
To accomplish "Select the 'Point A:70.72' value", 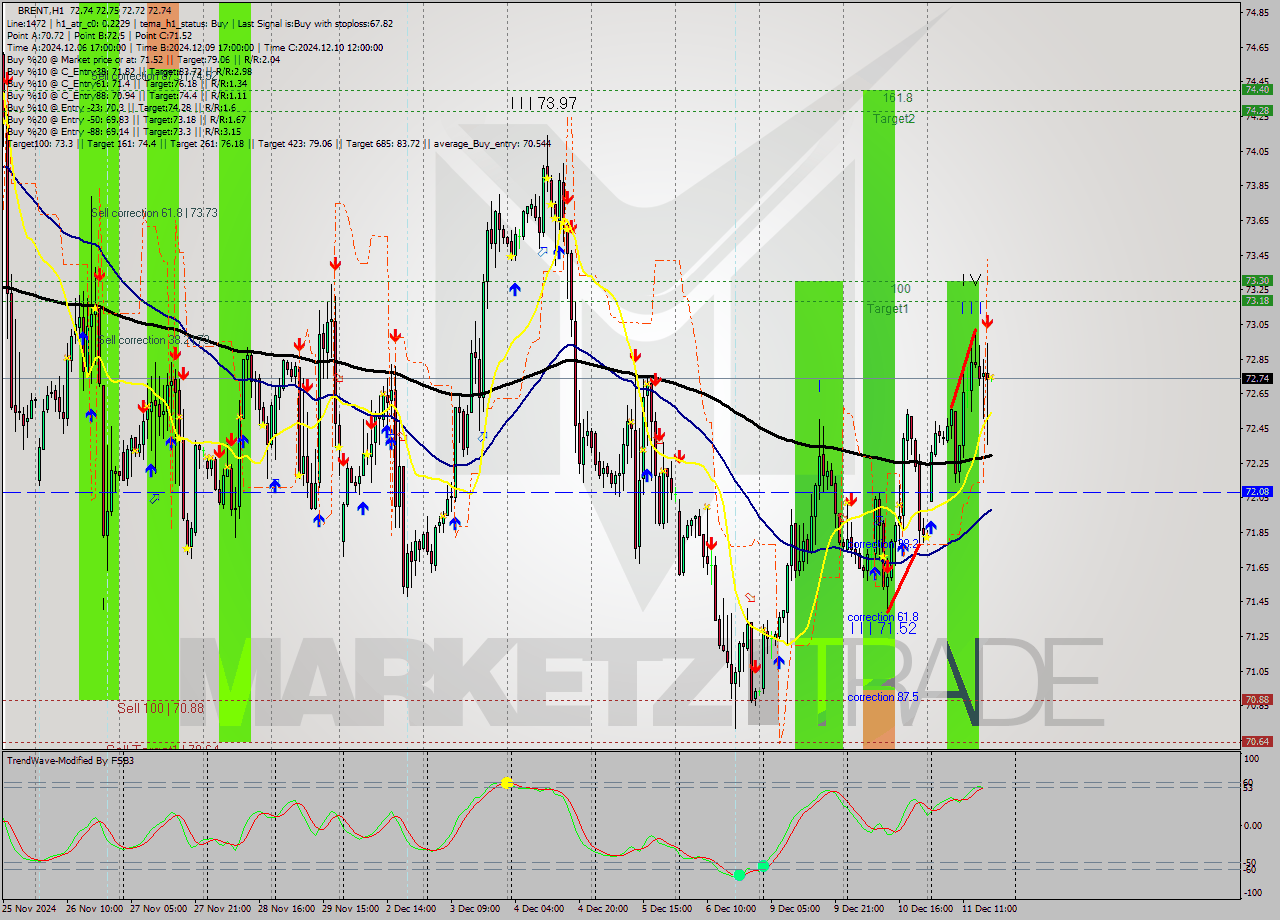I will [37, 35].
